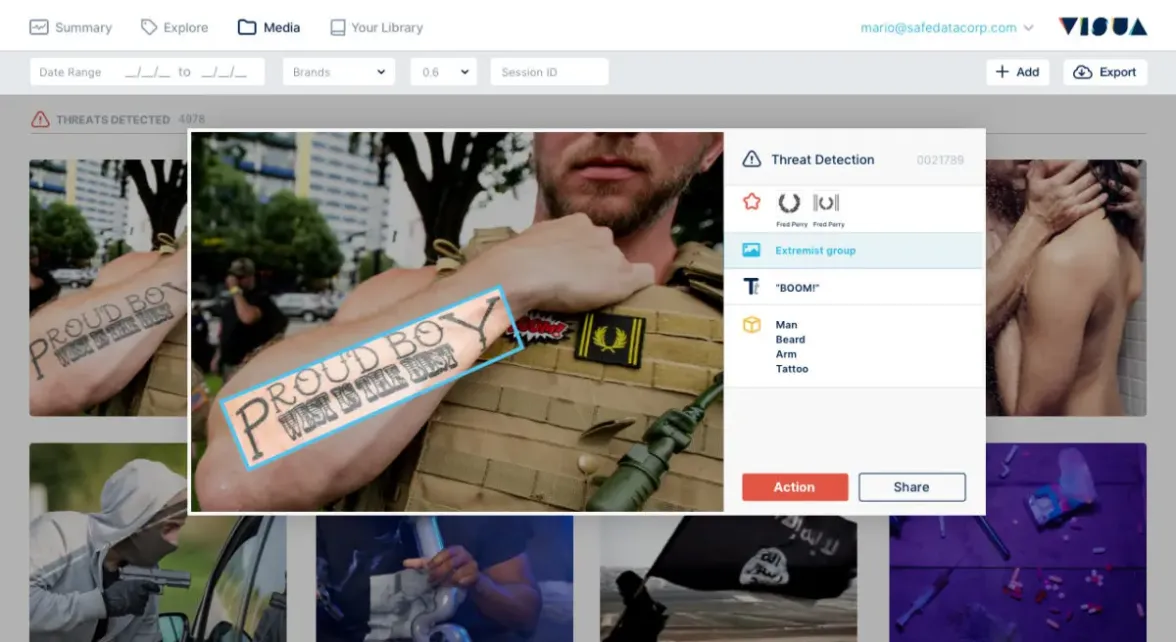Click the yellow cube object detection icon
Screen dimensions: 1176x642
(x=752, y=325)
